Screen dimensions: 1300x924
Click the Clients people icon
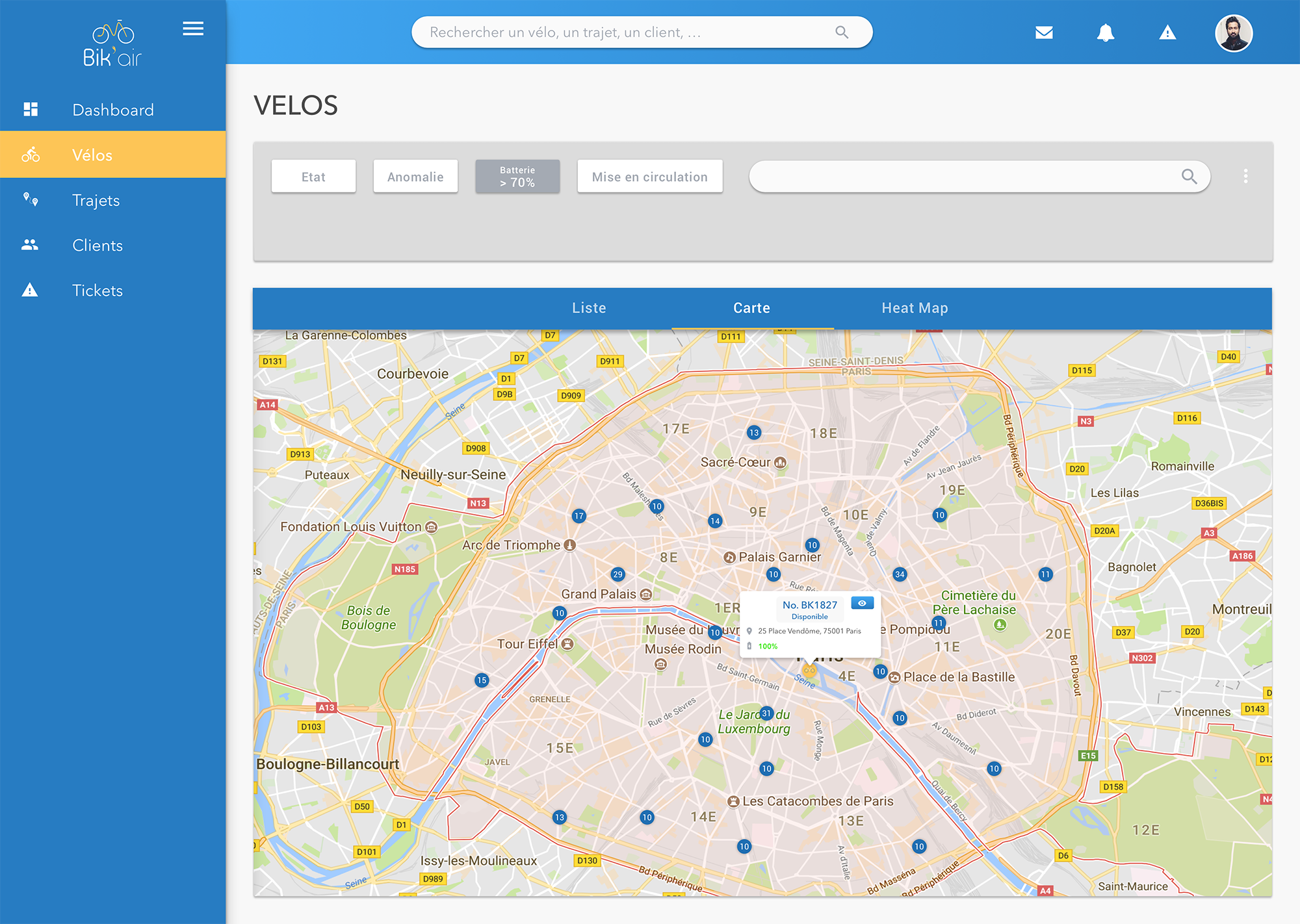coord(30,245)
